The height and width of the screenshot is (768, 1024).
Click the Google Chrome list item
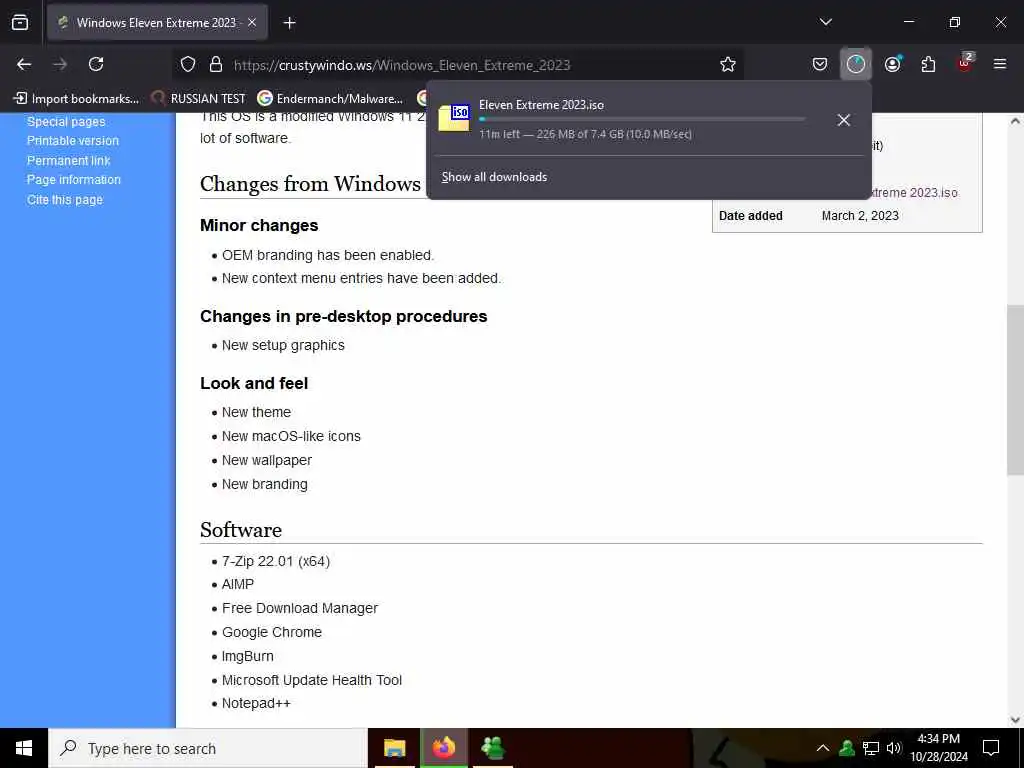coord(272,632)
